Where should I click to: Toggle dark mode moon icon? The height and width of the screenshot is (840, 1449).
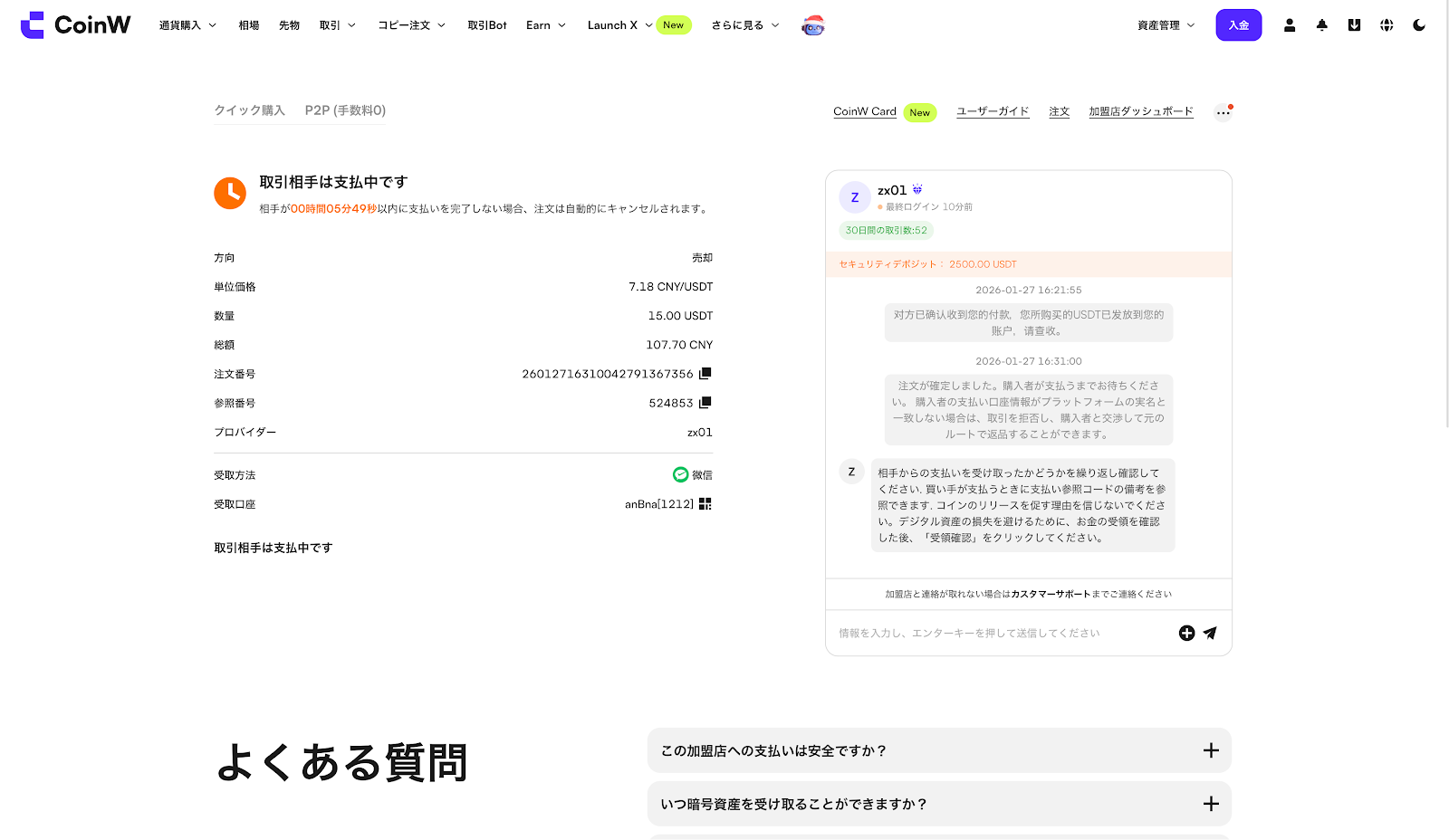[x=1419, y=25]
